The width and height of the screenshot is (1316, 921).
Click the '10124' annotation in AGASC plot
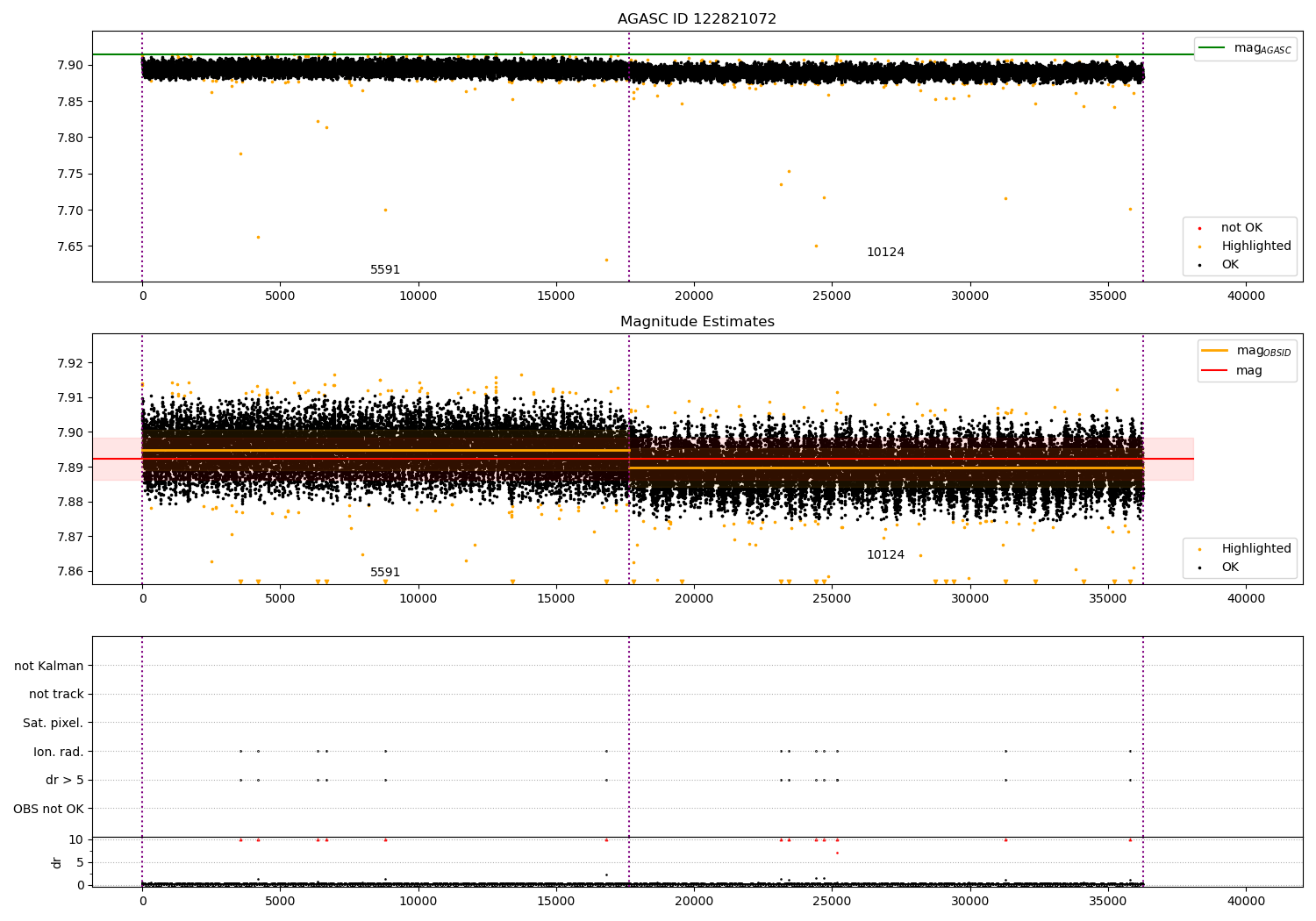pos(885,253)
